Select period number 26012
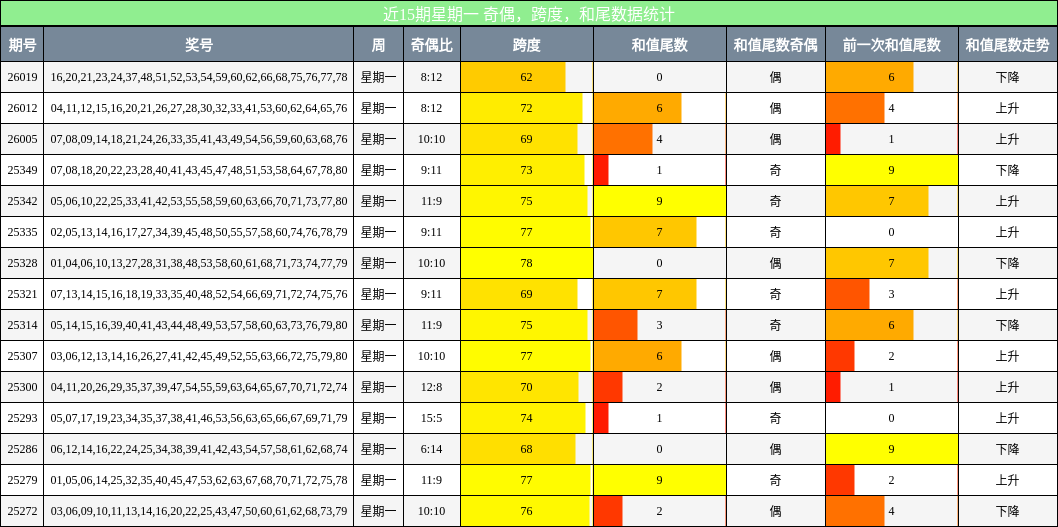The width and height of the screenshot is (1058, 527). tap(22, 108)
